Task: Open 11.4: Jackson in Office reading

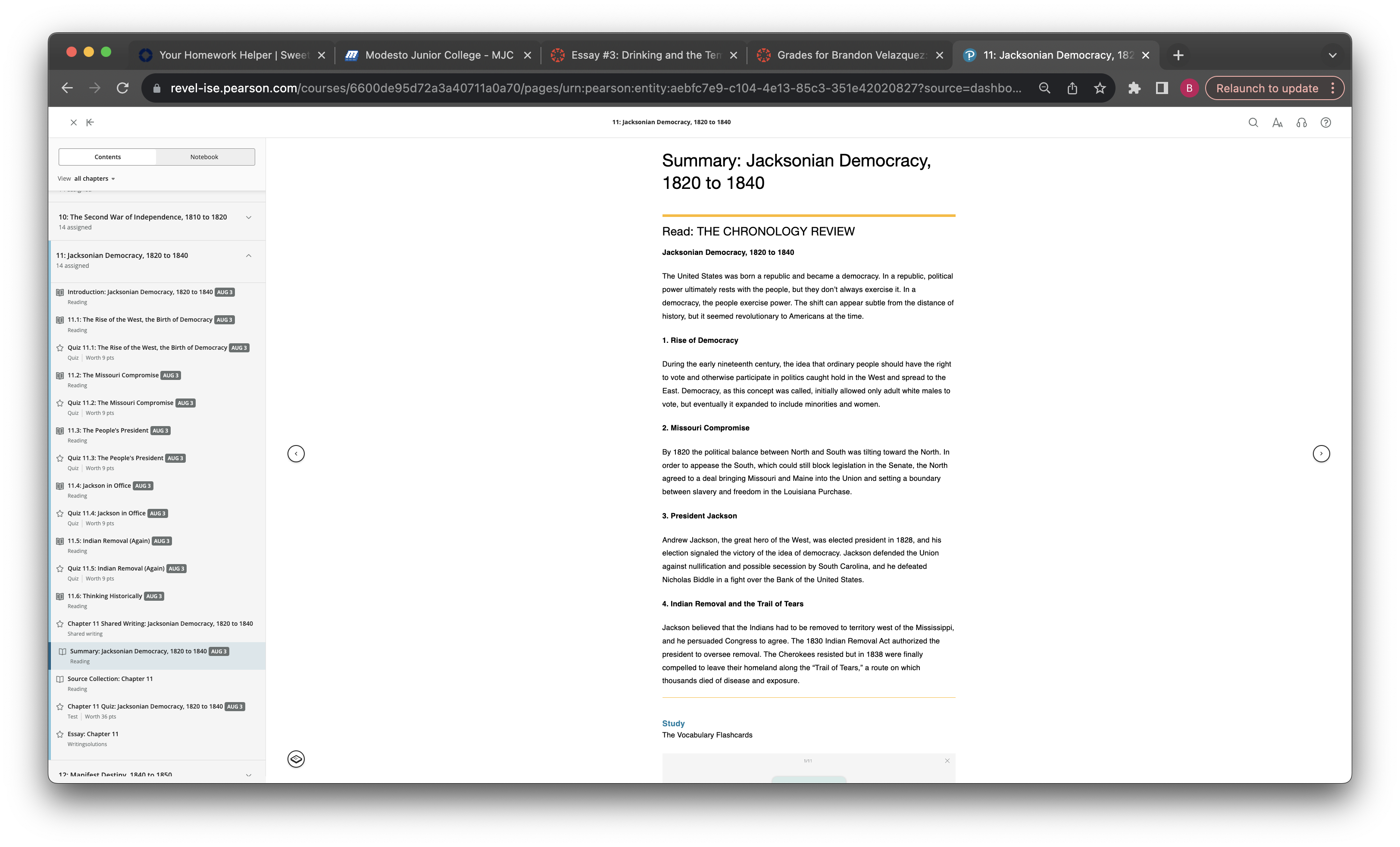Action: 100,486
